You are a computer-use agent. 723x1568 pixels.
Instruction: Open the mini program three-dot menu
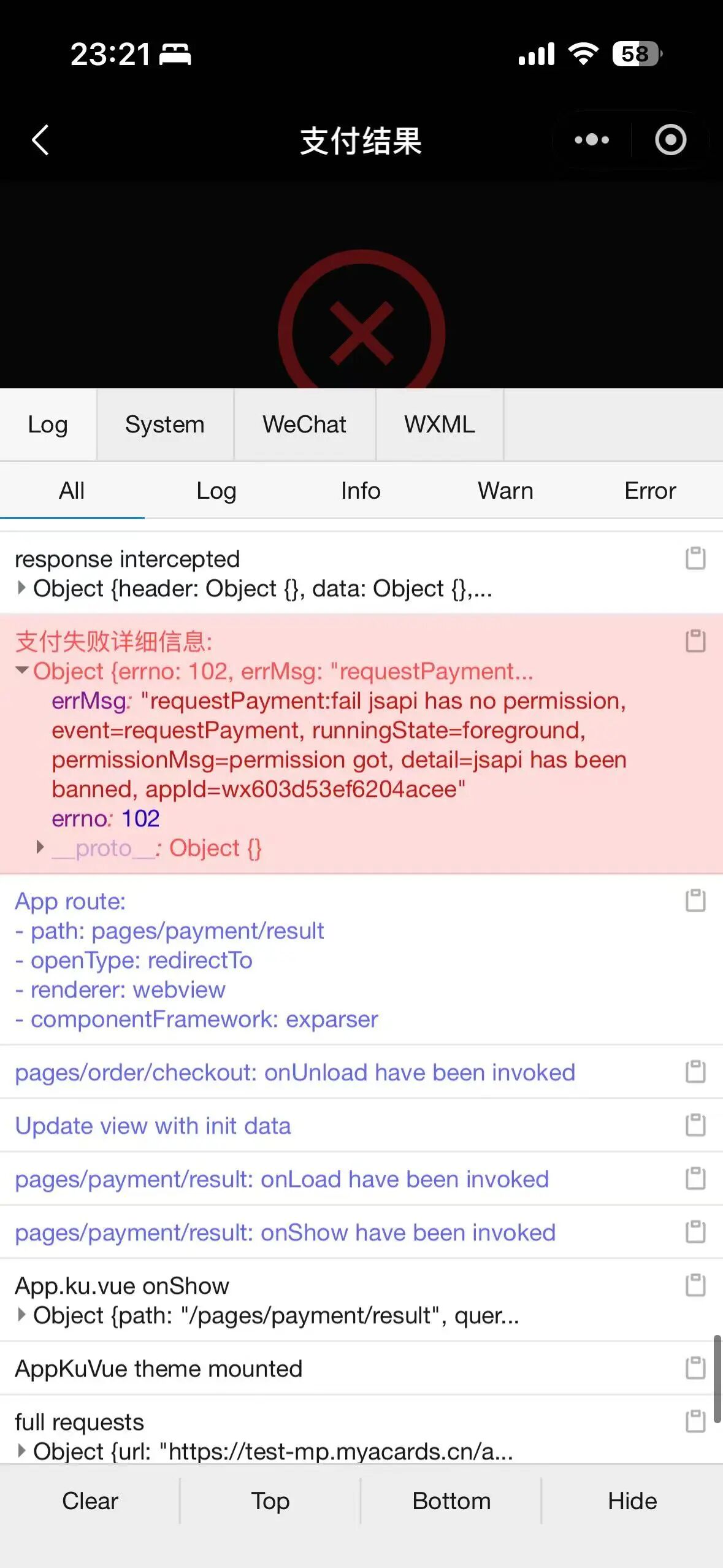coord(592,140)
